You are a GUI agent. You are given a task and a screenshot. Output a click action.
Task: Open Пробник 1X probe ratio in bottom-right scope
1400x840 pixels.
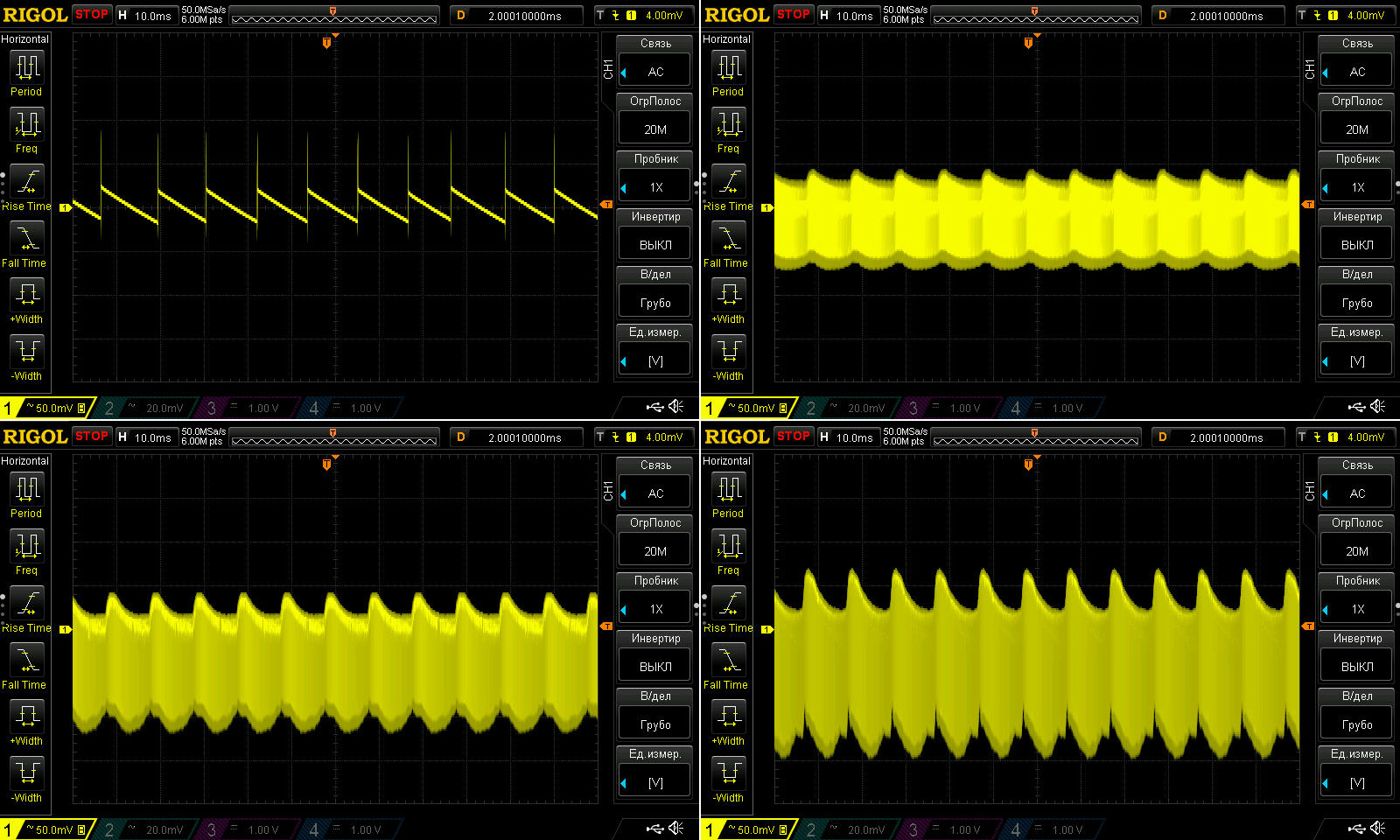pyautogui.click(x=1357, y=608)
